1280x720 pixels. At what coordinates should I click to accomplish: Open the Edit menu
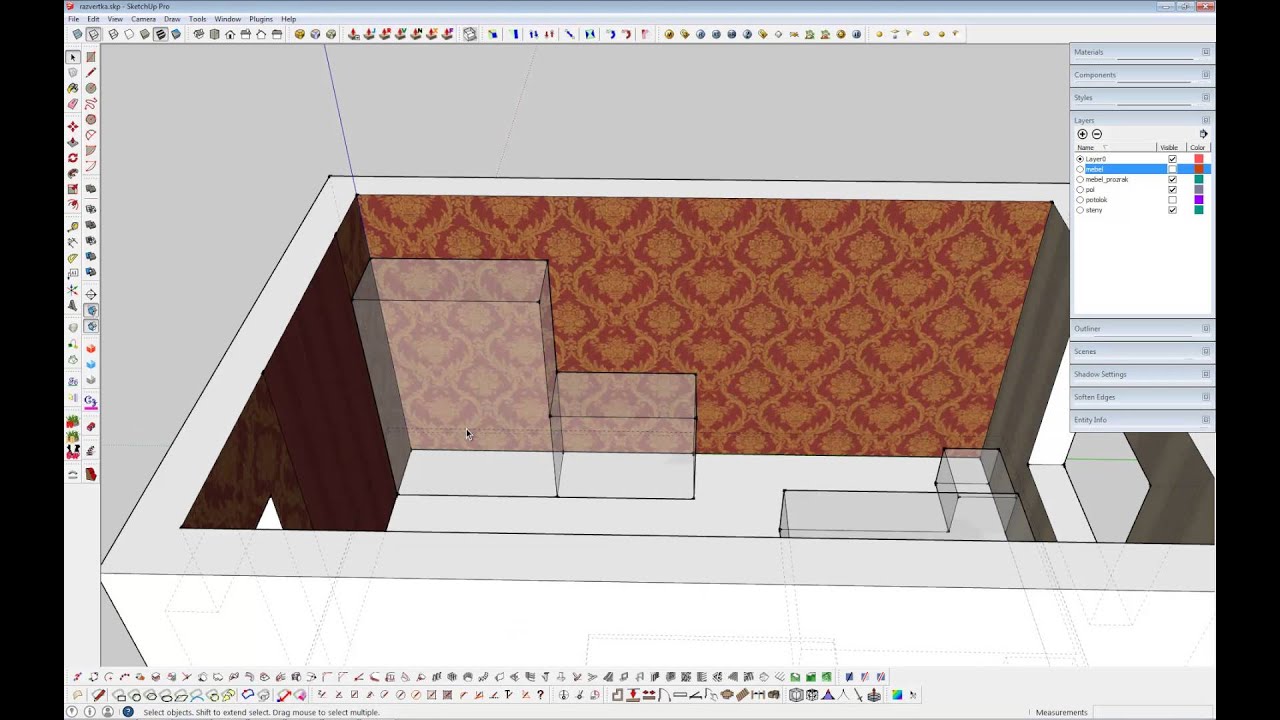93,19
